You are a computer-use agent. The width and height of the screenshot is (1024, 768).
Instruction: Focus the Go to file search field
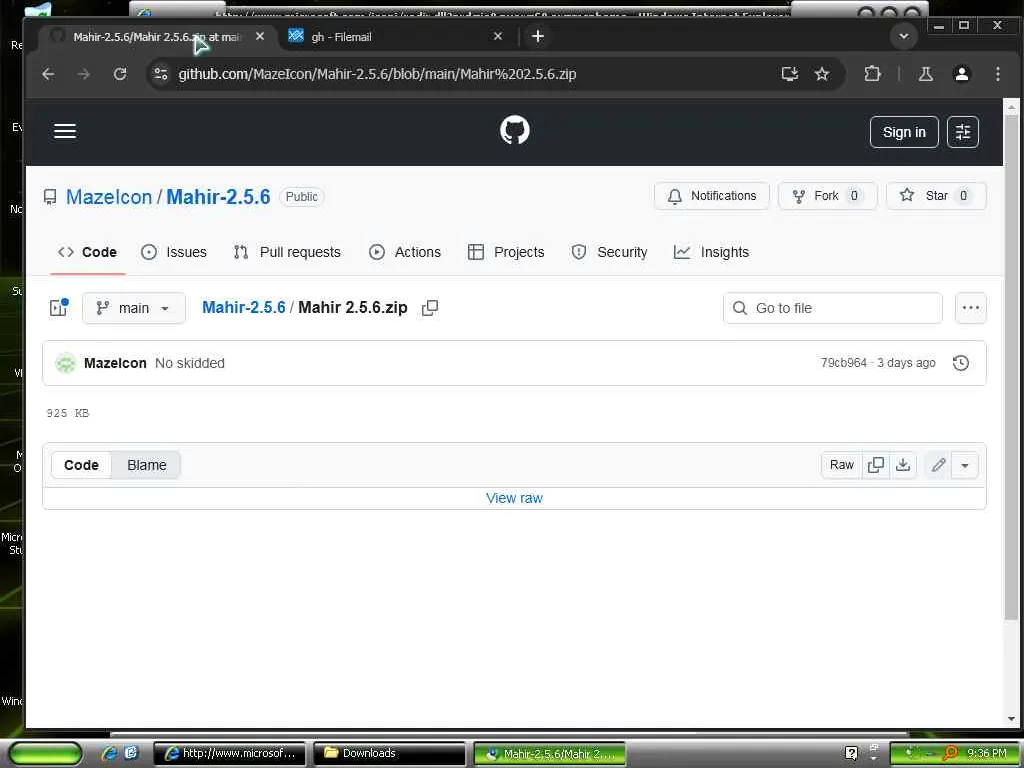[833, 308]
